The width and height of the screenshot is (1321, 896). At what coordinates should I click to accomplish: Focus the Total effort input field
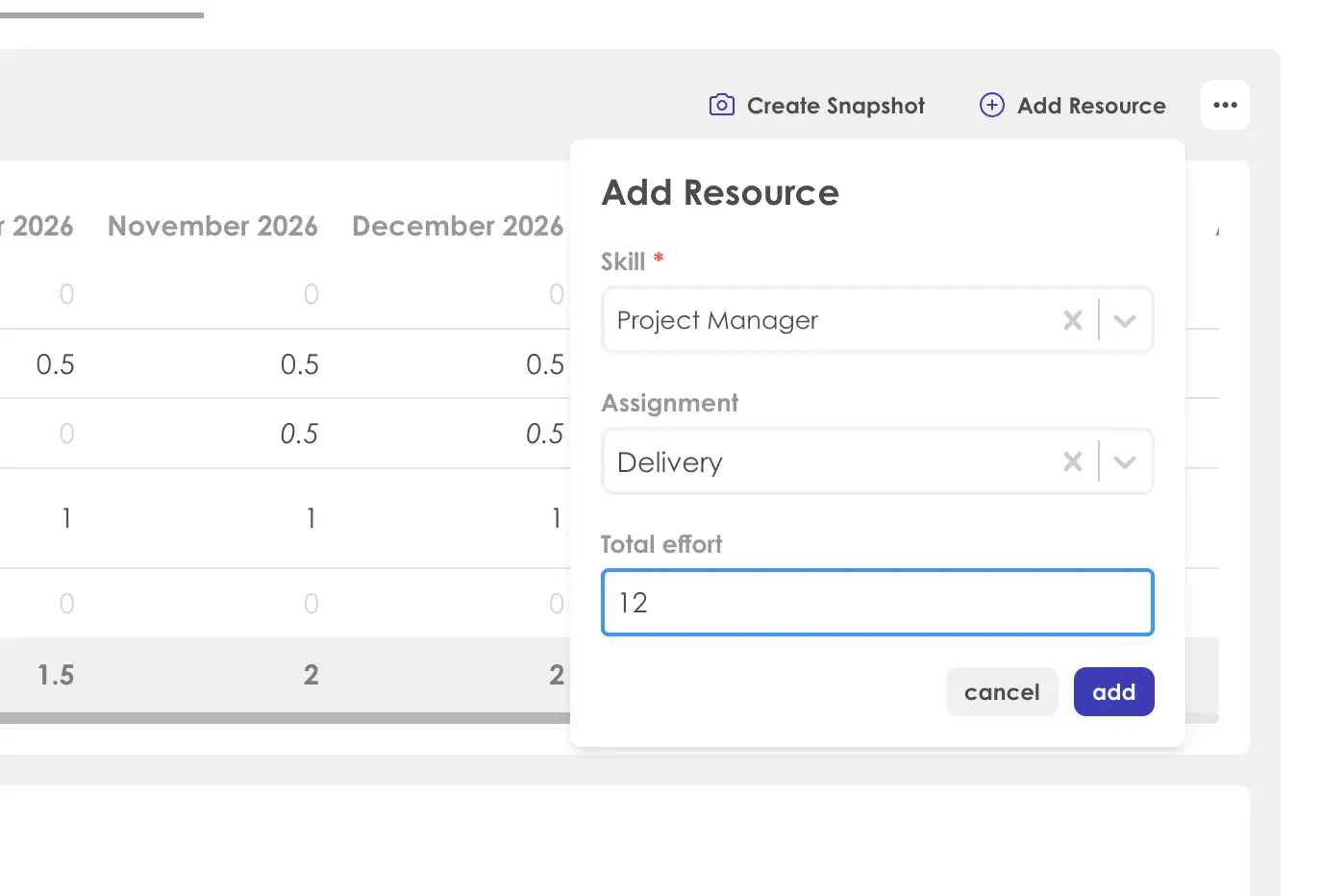pyautogui.click(x=877, y=603)
